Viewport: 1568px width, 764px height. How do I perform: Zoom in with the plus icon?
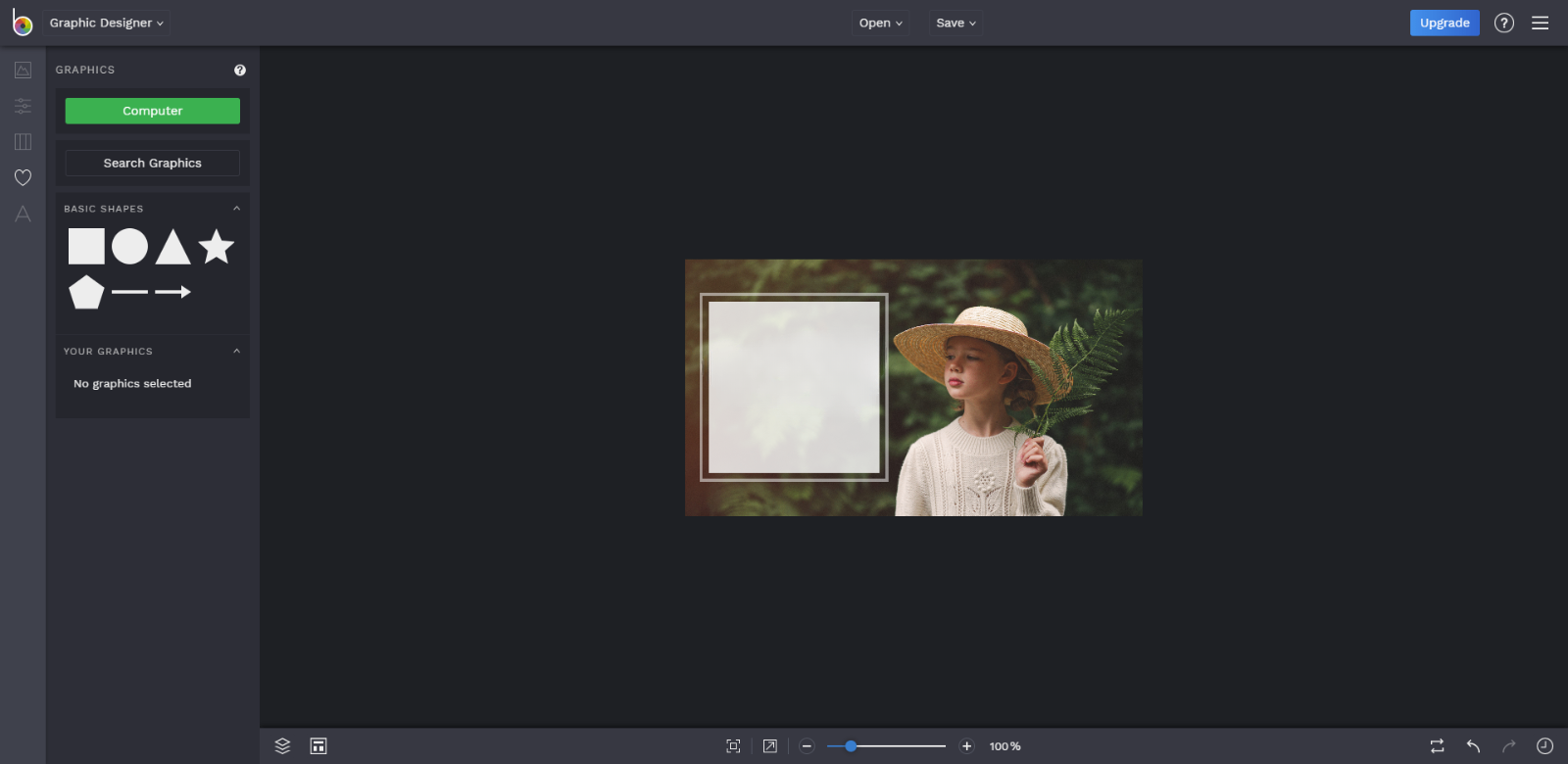tap(966, 746)
